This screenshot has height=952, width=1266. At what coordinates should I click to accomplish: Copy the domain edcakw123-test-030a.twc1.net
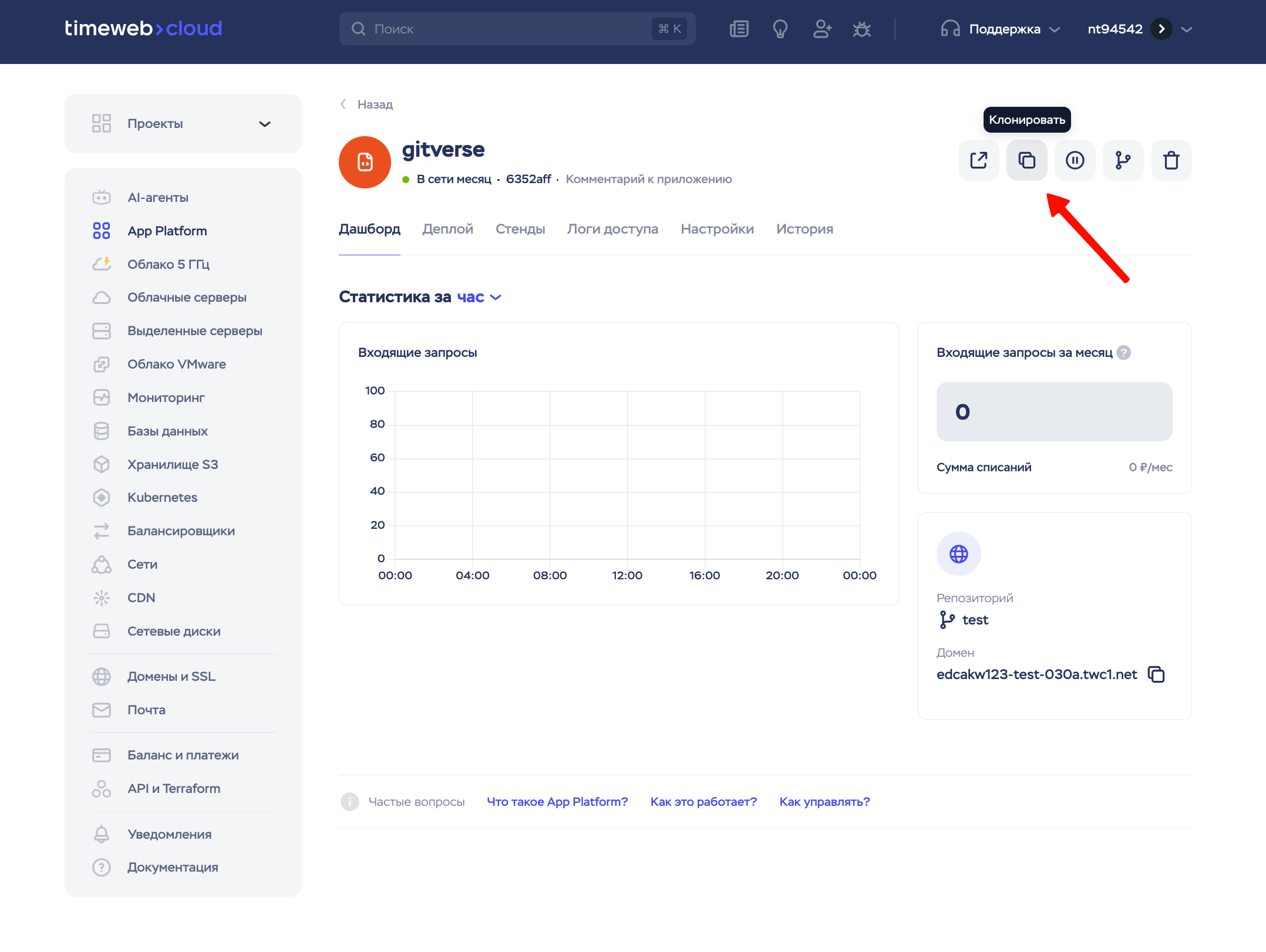pos(1156,674)
